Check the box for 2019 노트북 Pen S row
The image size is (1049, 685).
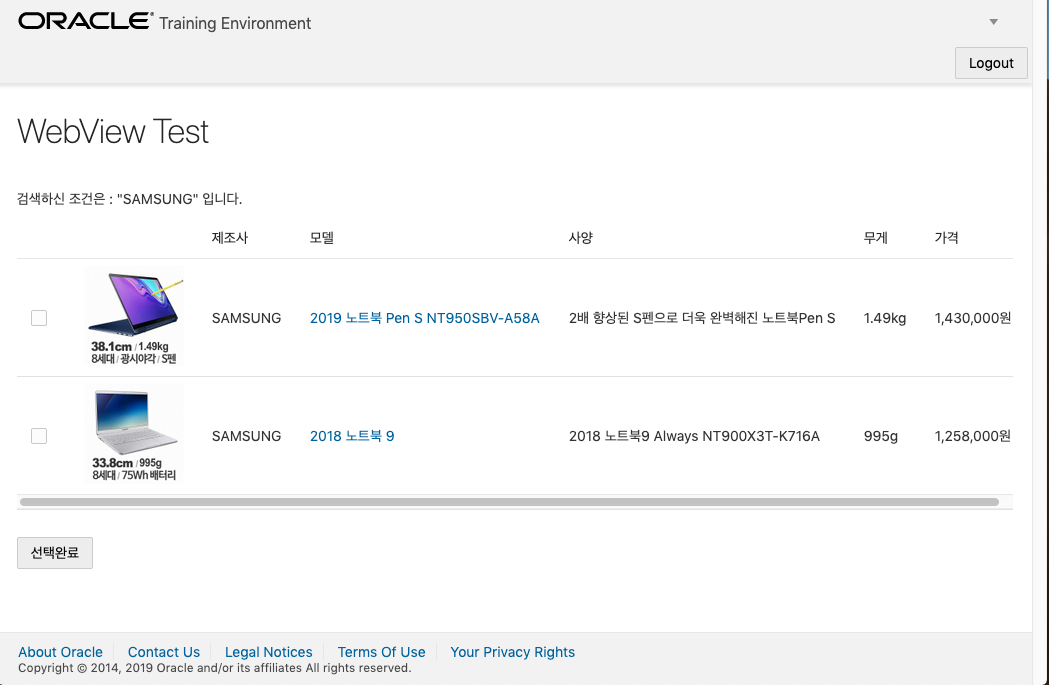coord(39,318)
